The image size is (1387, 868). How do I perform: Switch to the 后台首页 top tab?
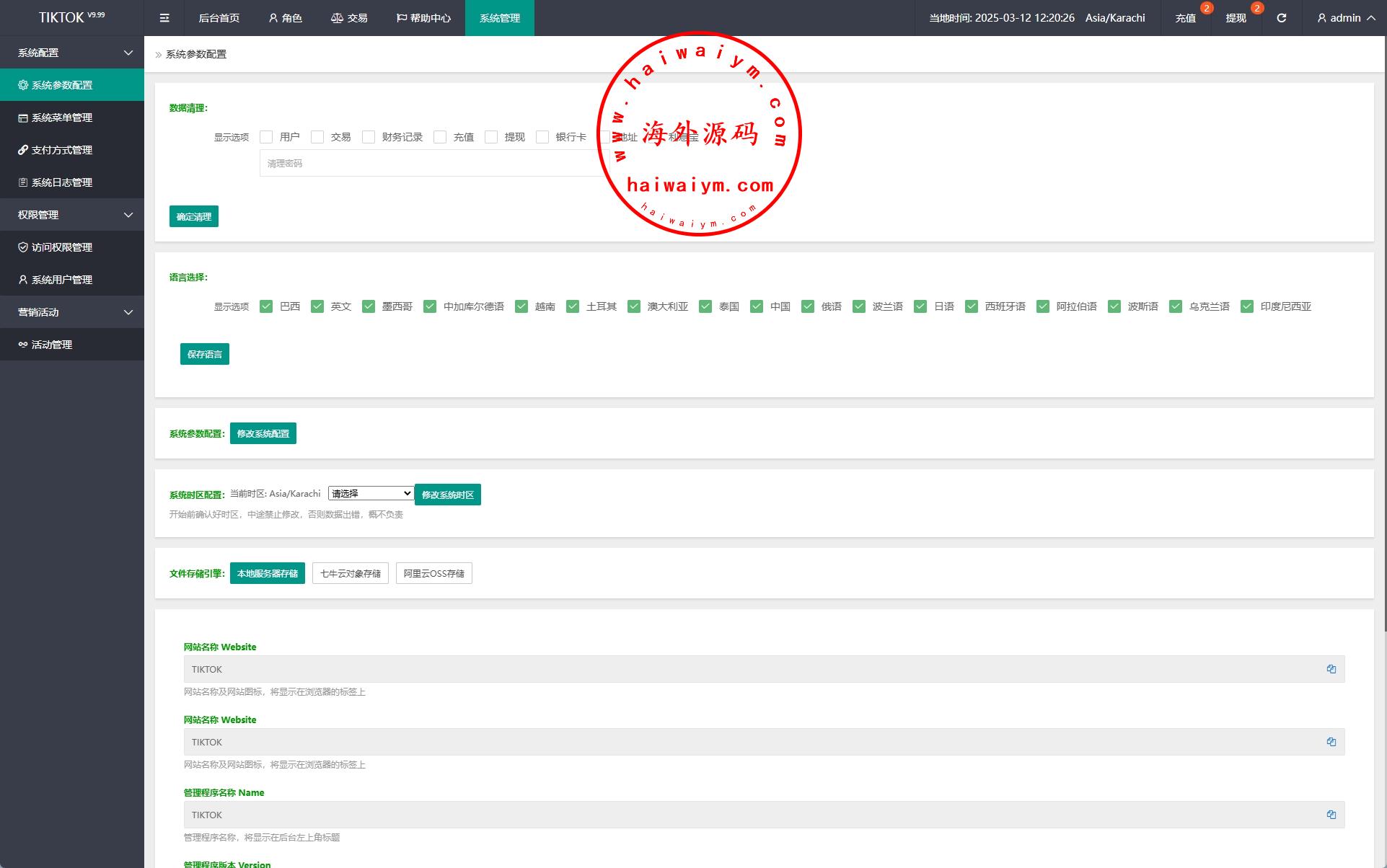click(219, 18)
